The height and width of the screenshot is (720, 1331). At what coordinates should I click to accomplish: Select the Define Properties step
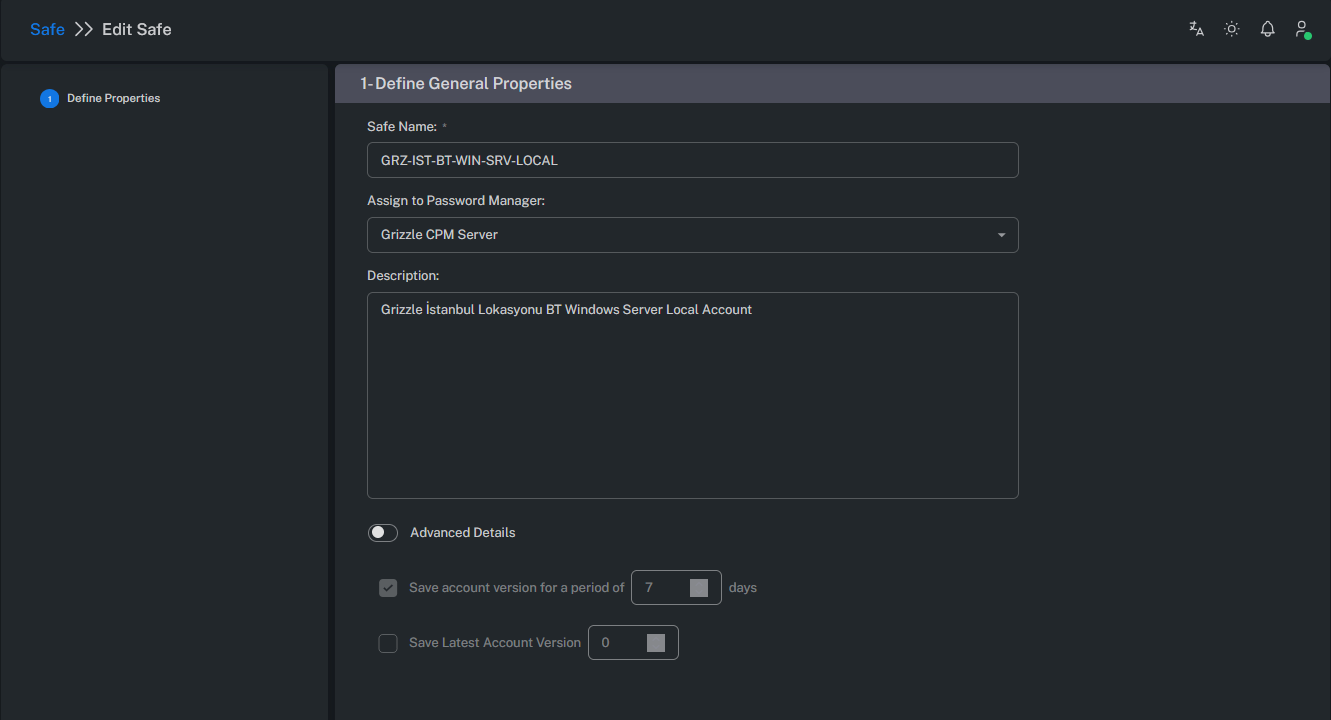pos(113,99)
